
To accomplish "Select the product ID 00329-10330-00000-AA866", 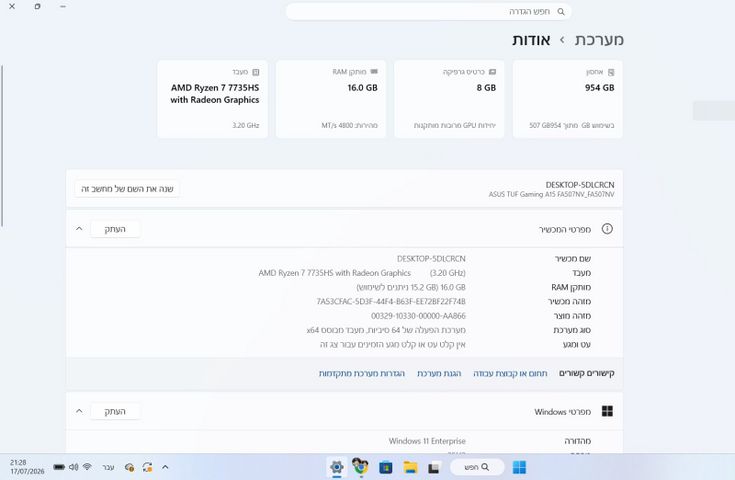I will tap(418, 316).
